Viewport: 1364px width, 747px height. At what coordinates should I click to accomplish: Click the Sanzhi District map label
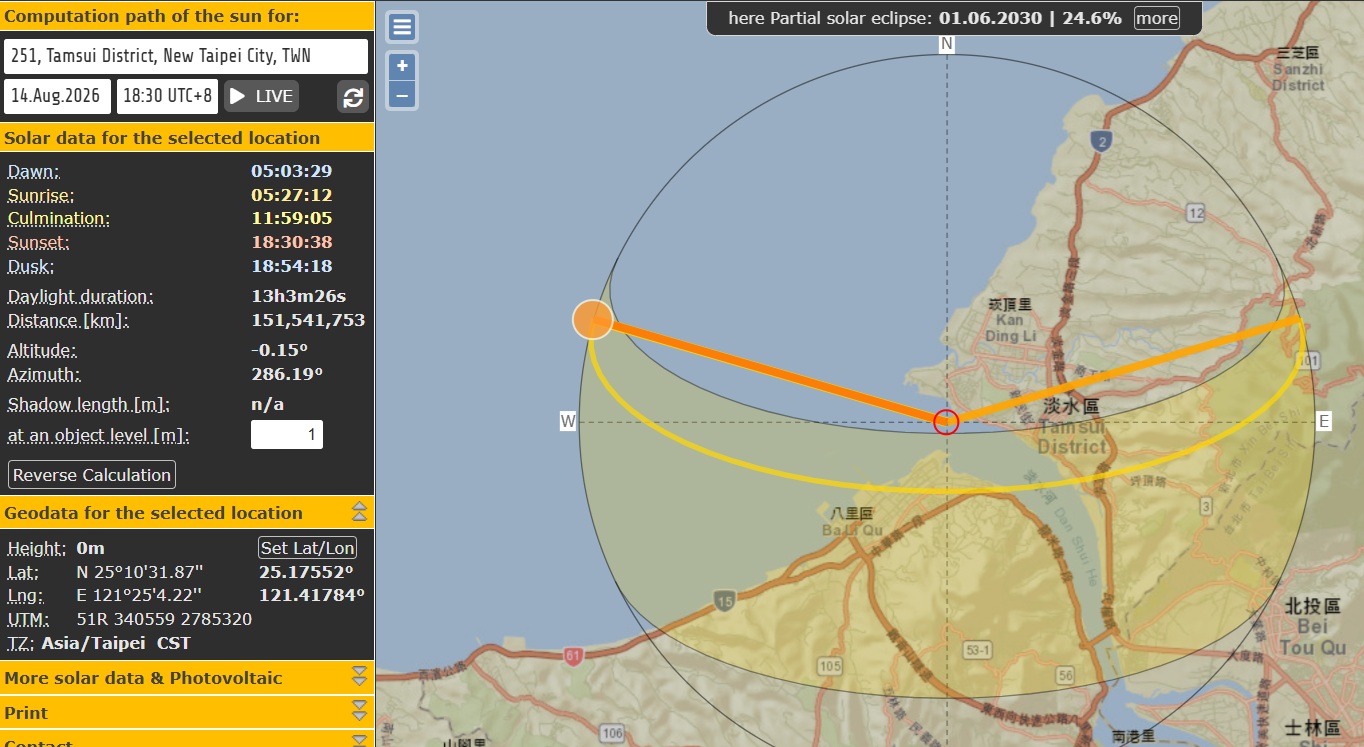coord(1298,68)
